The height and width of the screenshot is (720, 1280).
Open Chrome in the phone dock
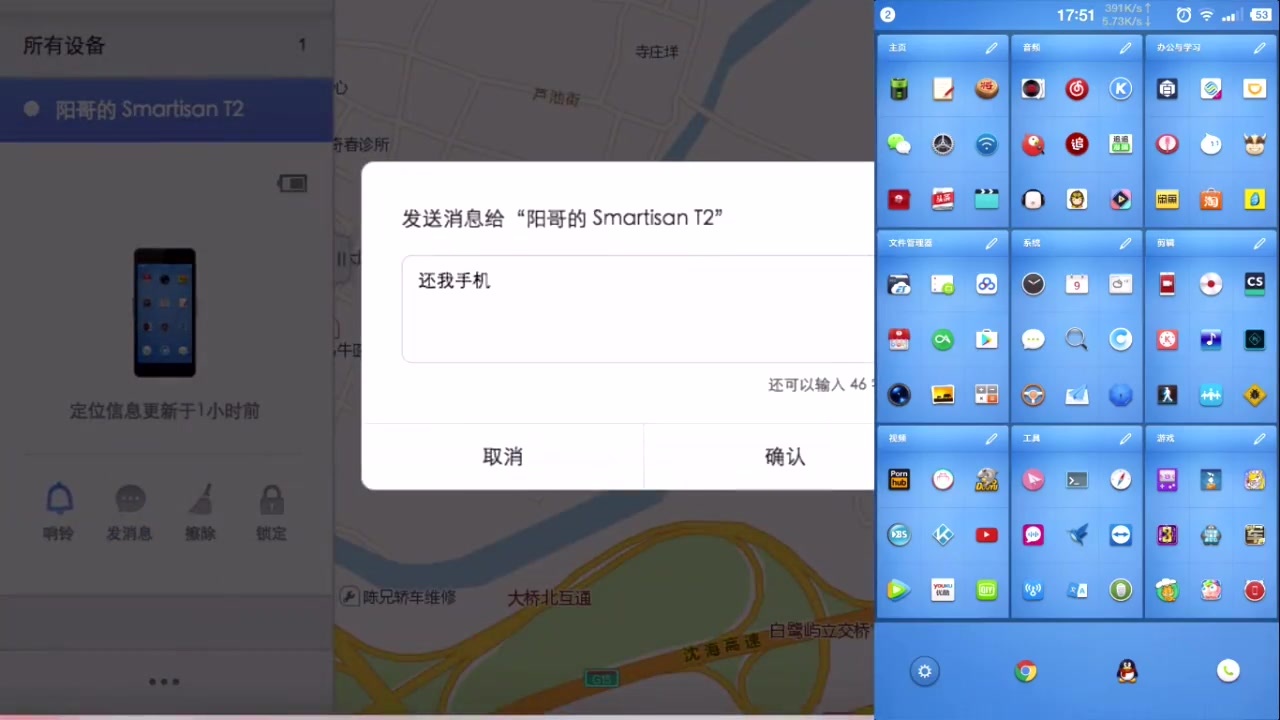point(1026,672)
